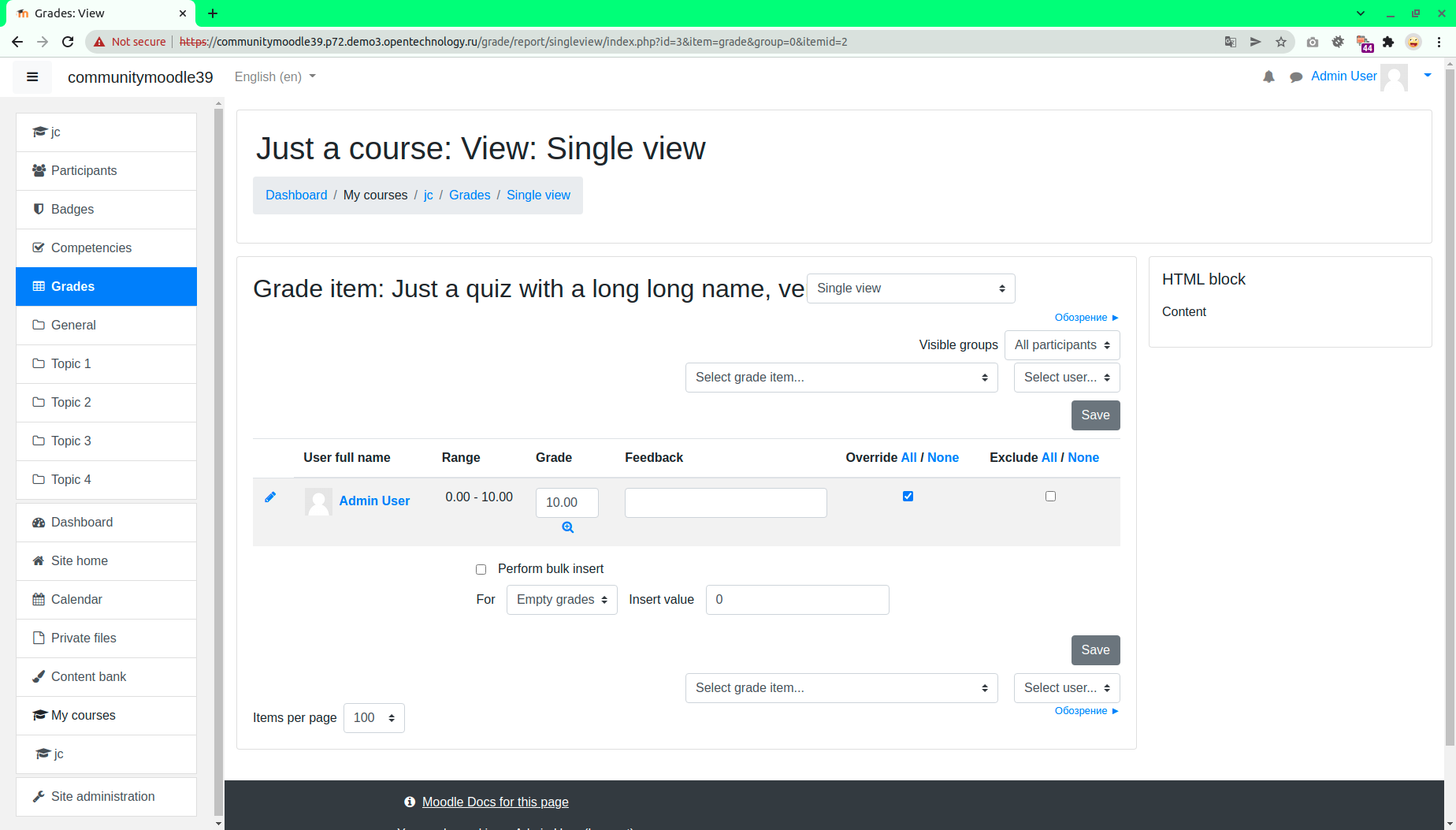Open Private files in the side menu
Viewport: 1456px width, 830px height.
(x=106, y=638)
